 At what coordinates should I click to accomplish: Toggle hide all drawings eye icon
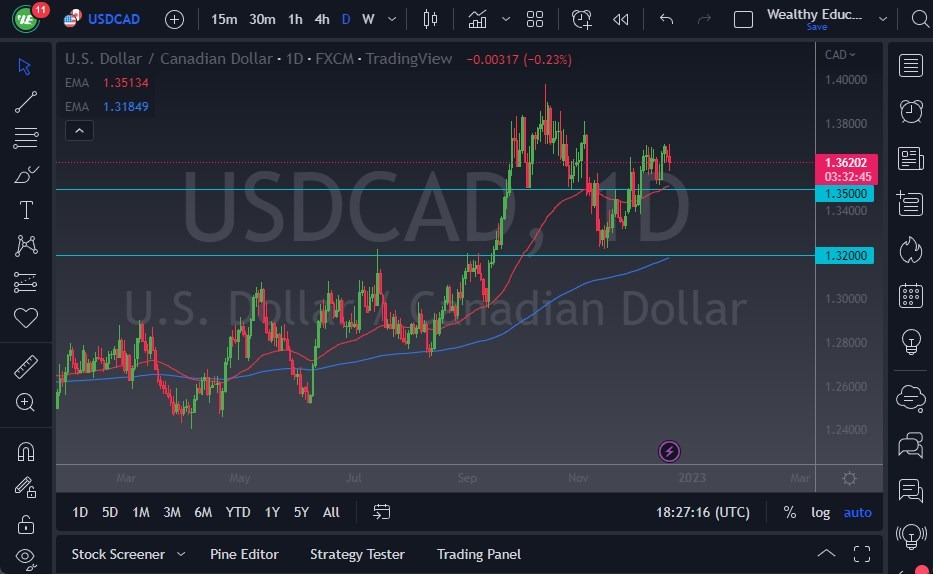pos(26,557)
